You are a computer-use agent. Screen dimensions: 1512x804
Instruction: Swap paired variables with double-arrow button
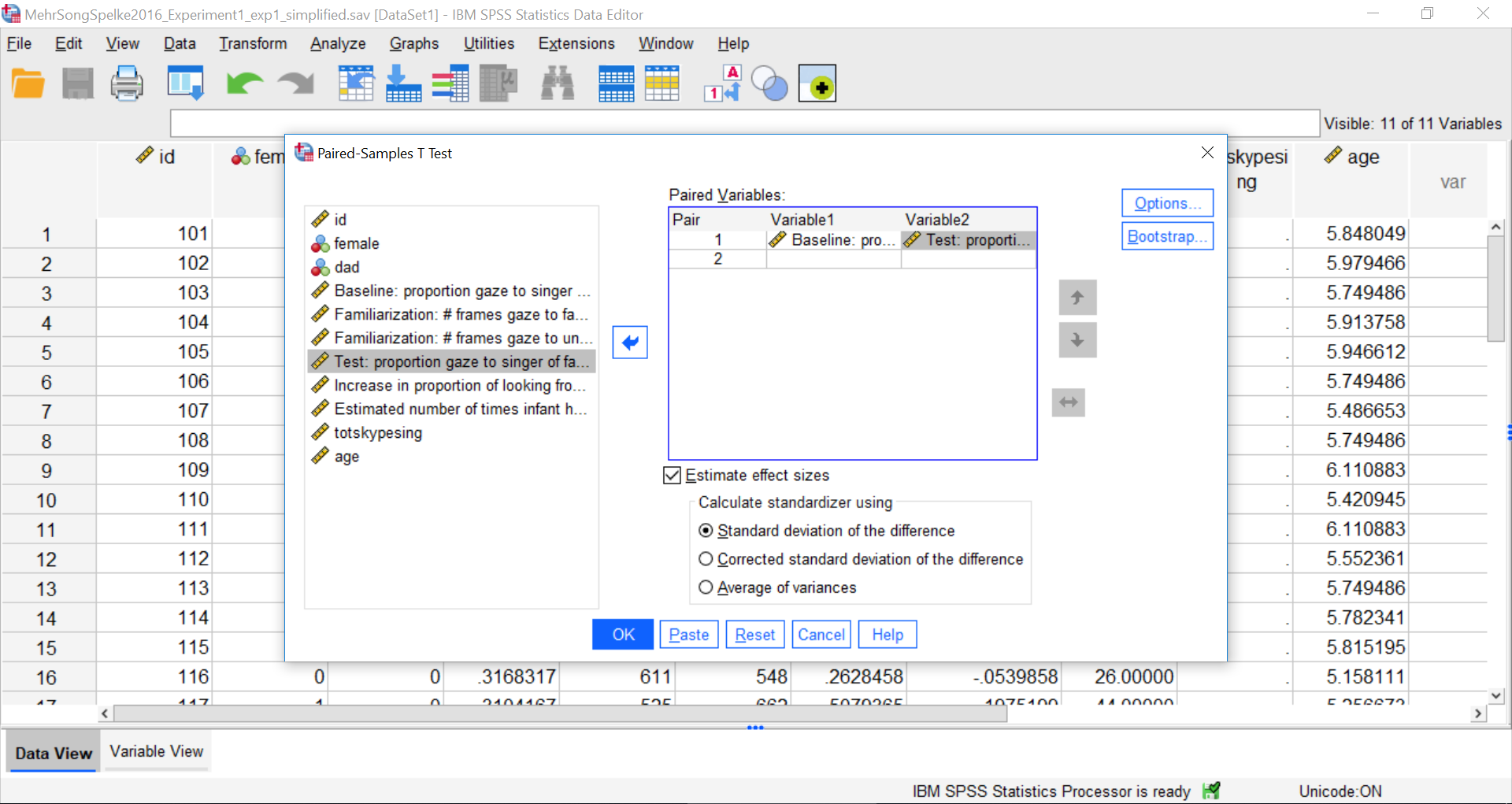pos(1069,402)
